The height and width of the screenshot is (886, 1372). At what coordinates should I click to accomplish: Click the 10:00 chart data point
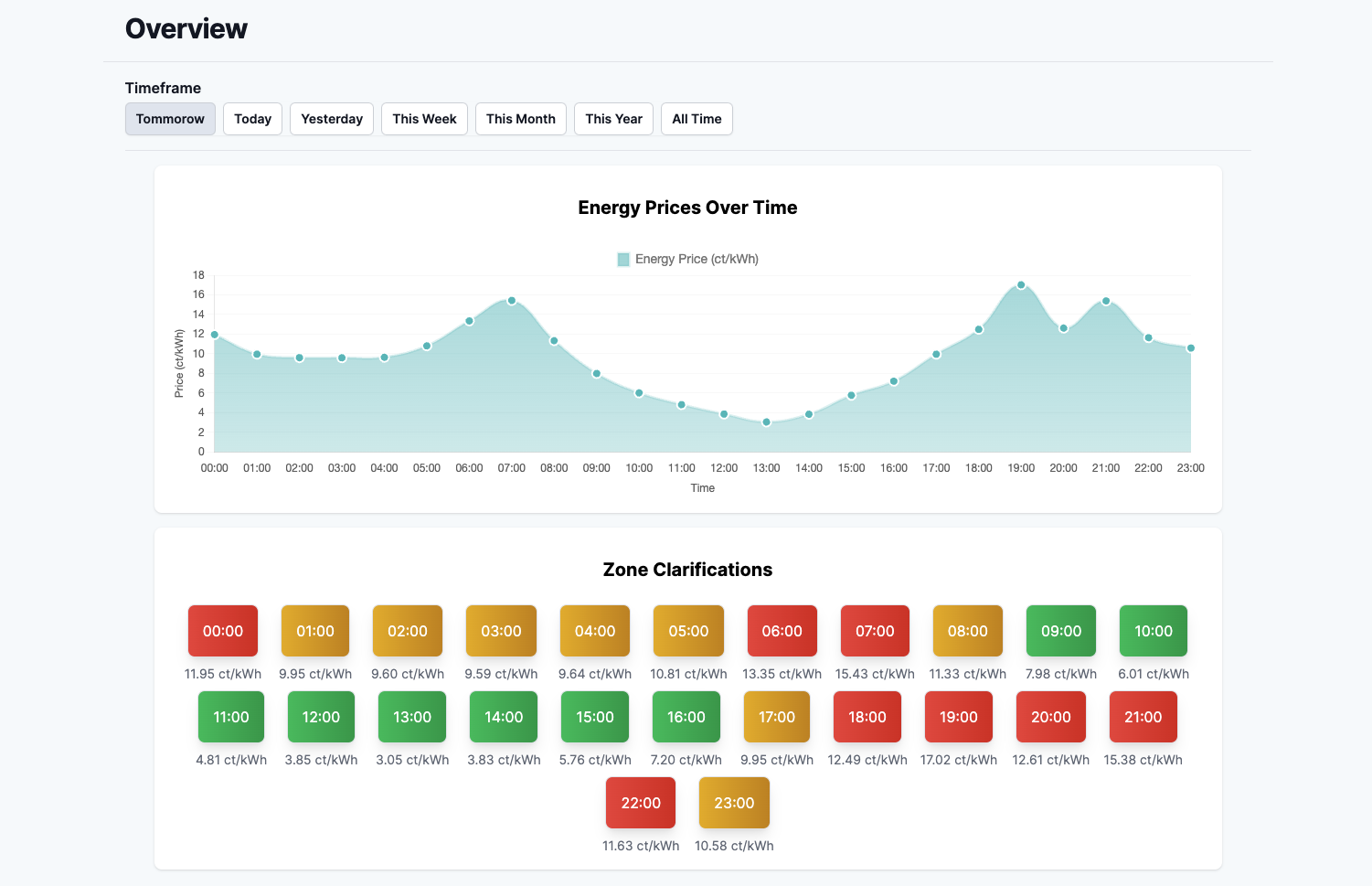[x=639, y=393]
